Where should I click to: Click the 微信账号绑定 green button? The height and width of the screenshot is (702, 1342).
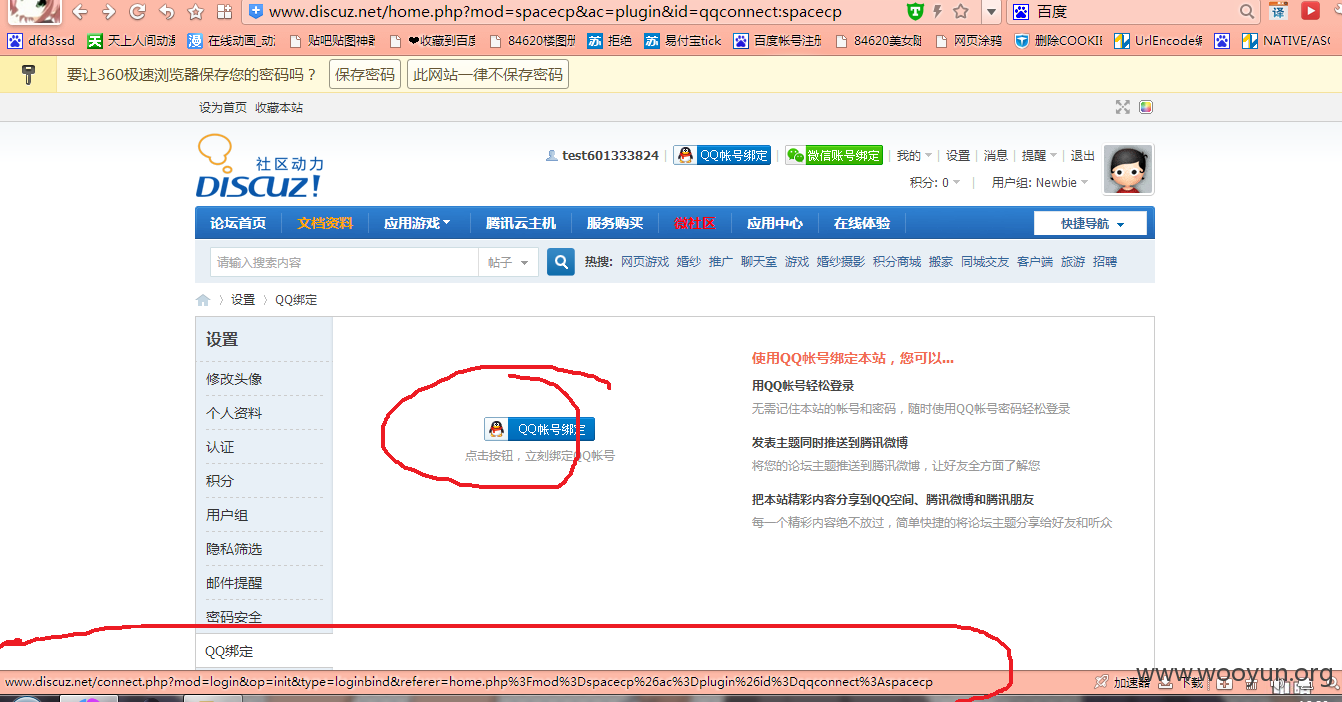pos(834,155)
